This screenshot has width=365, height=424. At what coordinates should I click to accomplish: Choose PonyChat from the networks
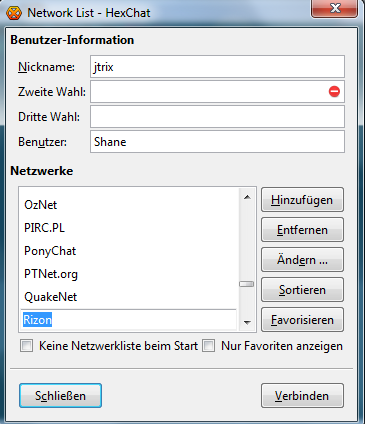128,251
